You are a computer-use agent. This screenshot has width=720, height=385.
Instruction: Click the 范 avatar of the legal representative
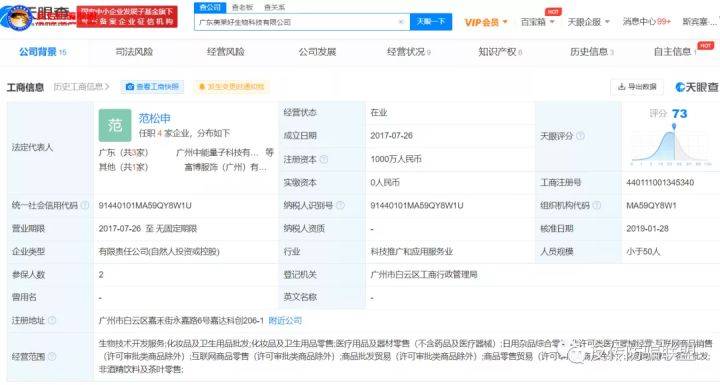coord(115,125)
